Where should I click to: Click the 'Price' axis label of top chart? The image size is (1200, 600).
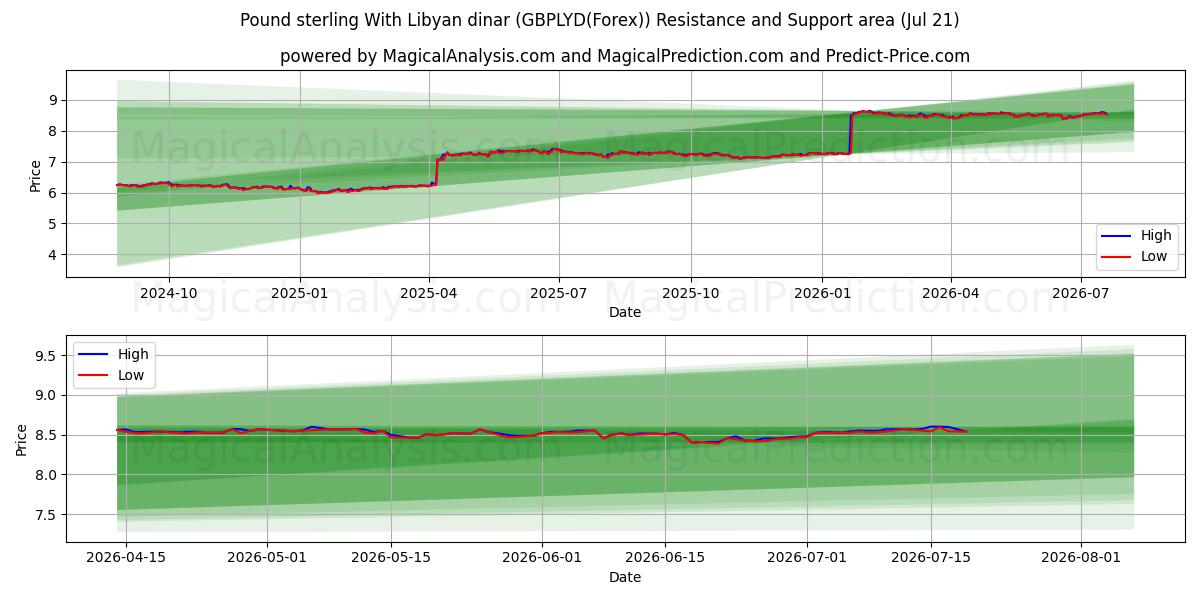click(35, 175)
